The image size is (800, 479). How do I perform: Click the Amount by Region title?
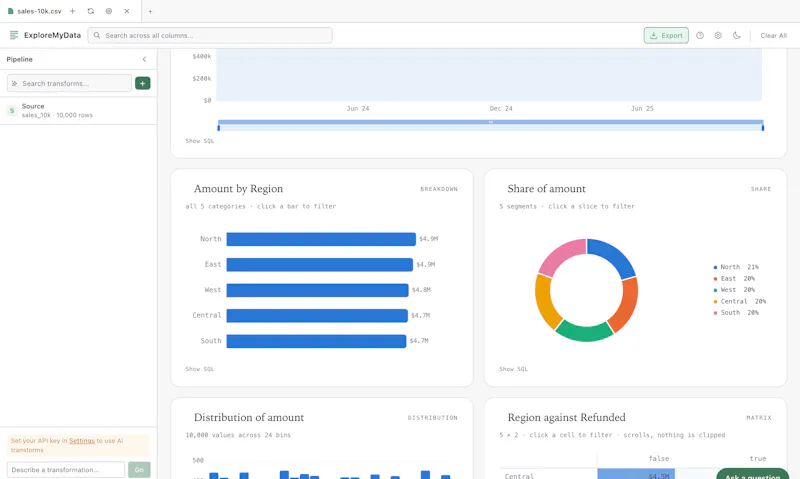[238, 189]
